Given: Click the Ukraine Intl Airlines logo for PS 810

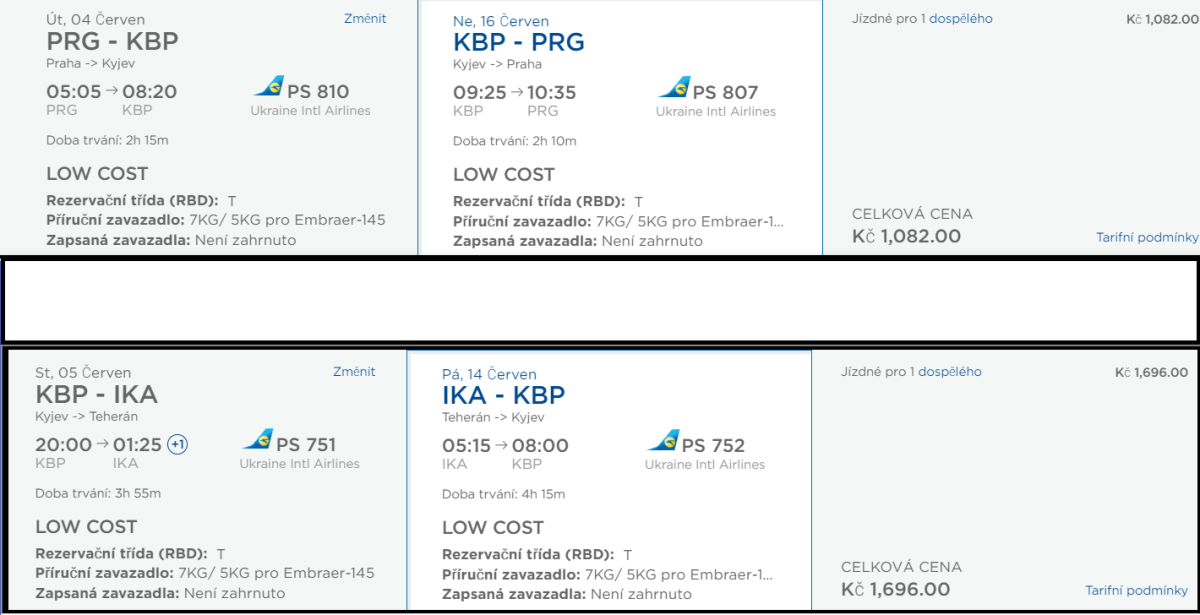Looking at the screenshot, I should (x=268, y=87).
